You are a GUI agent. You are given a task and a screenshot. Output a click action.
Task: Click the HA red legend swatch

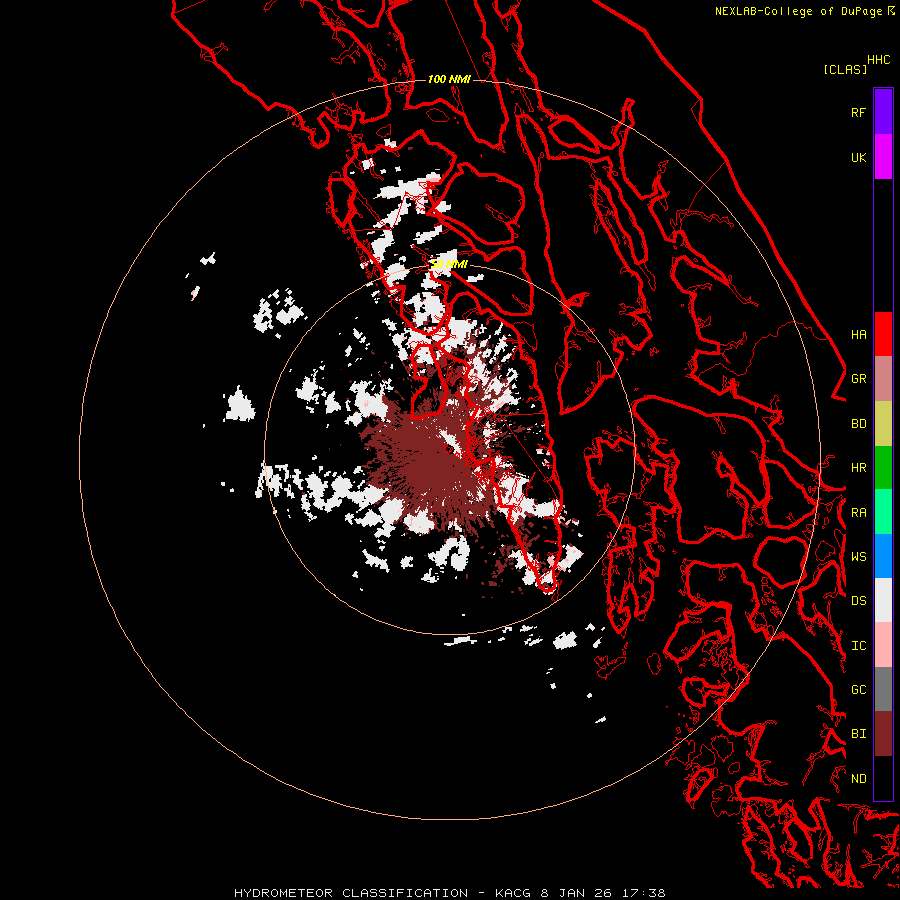coord(883,334)
